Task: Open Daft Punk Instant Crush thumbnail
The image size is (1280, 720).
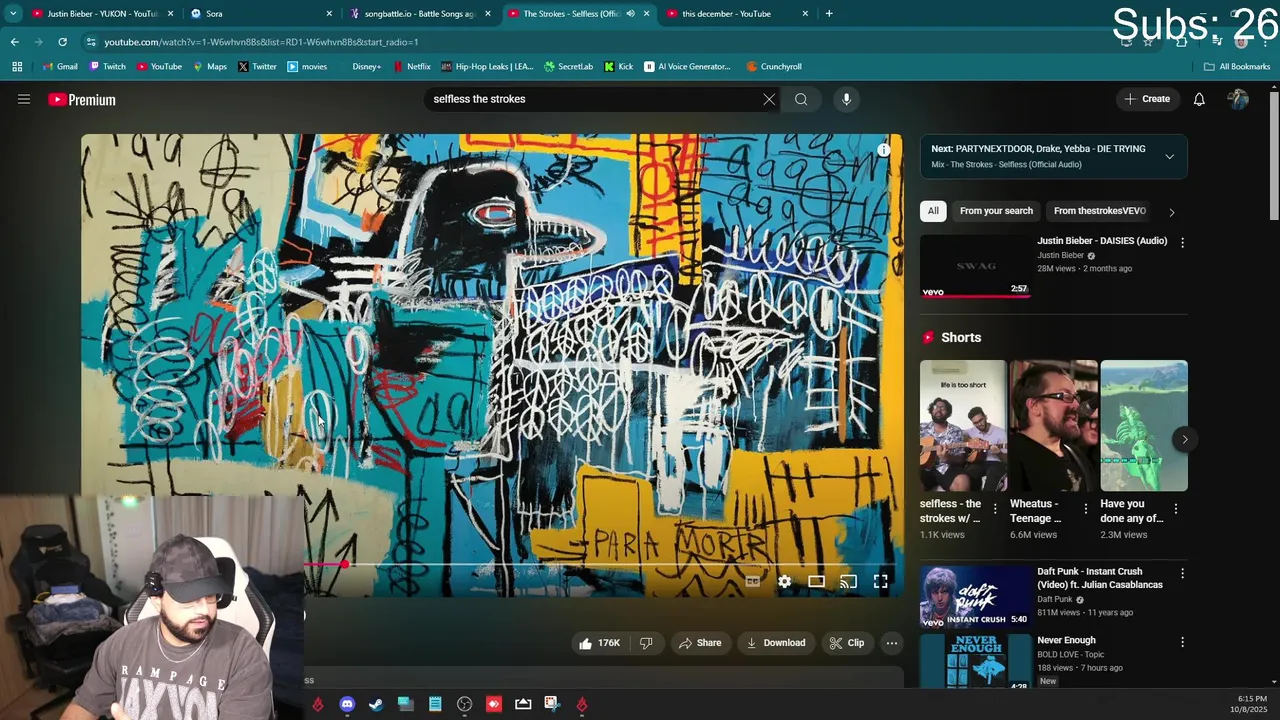Action: tap(976, 596)
